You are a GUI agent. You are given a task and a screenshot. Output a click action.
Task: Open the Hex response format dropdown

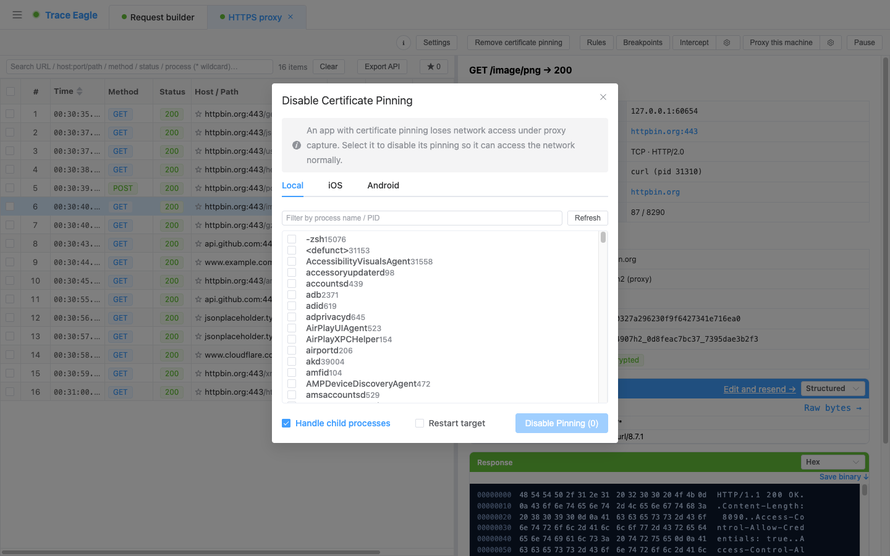click(x=833, y=462)
